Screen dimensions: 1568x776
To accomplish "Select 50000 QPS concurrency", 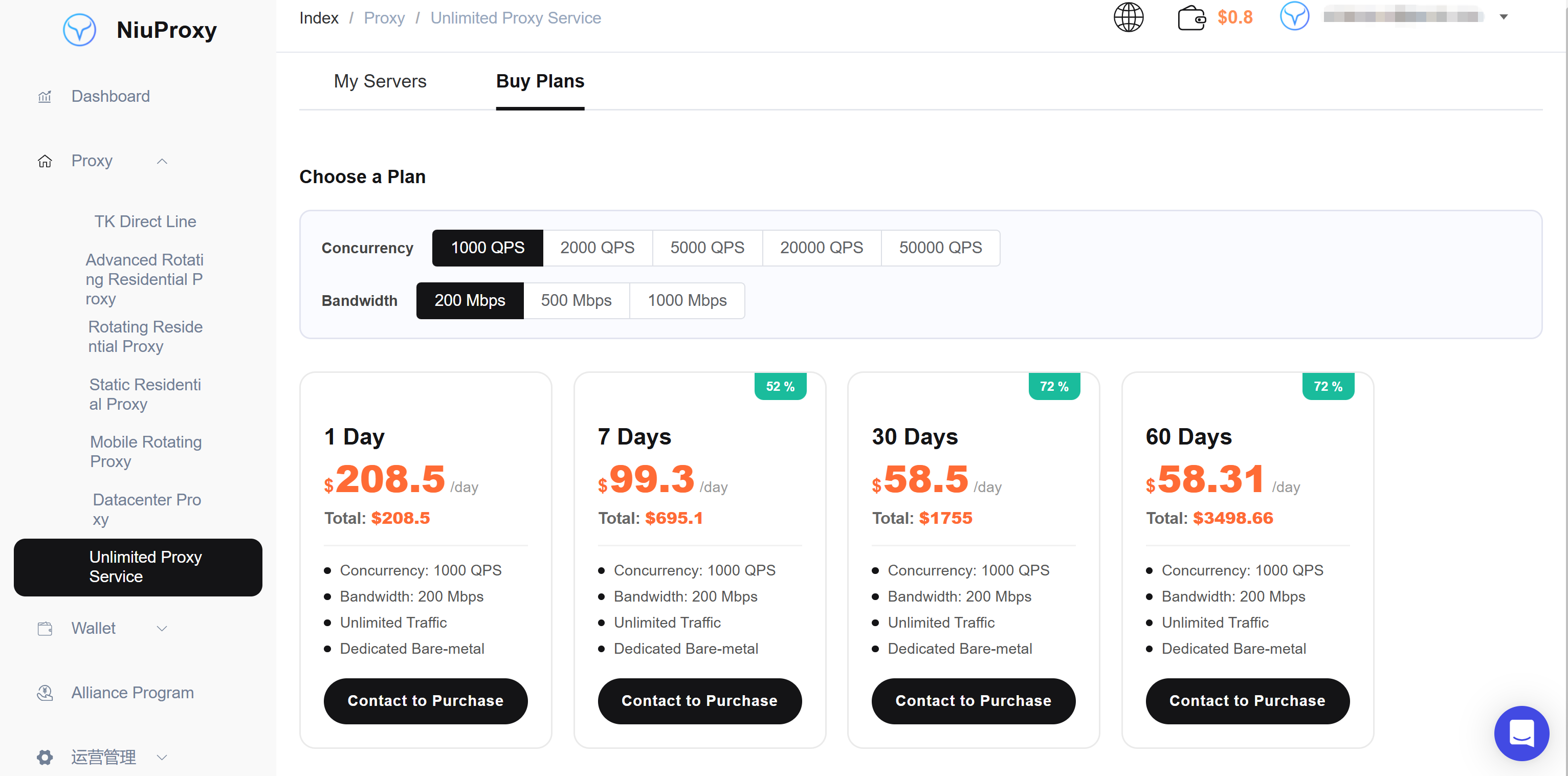I will (940, 248).
